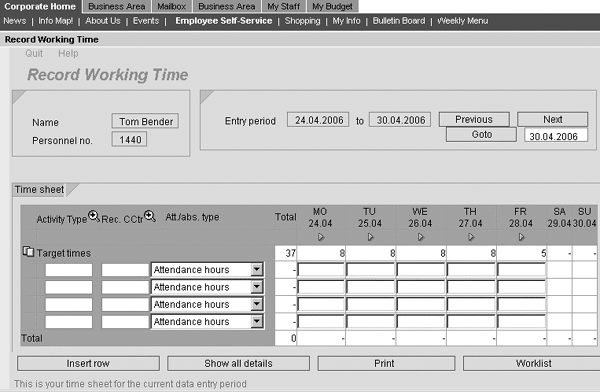Open Weekly Menu link
Image resolution: width=600 pixels, height=392 pixels.
click(463, 21)
